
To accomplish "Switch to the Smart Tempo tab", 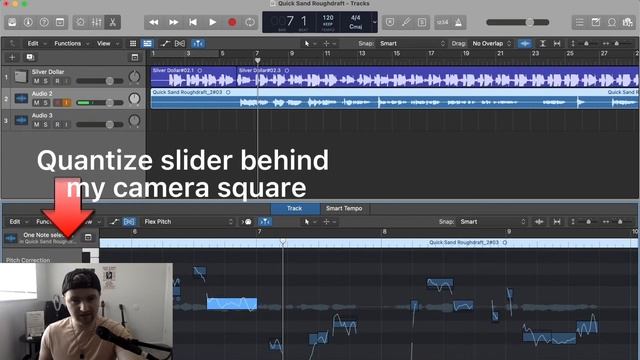I will (344, 209).
